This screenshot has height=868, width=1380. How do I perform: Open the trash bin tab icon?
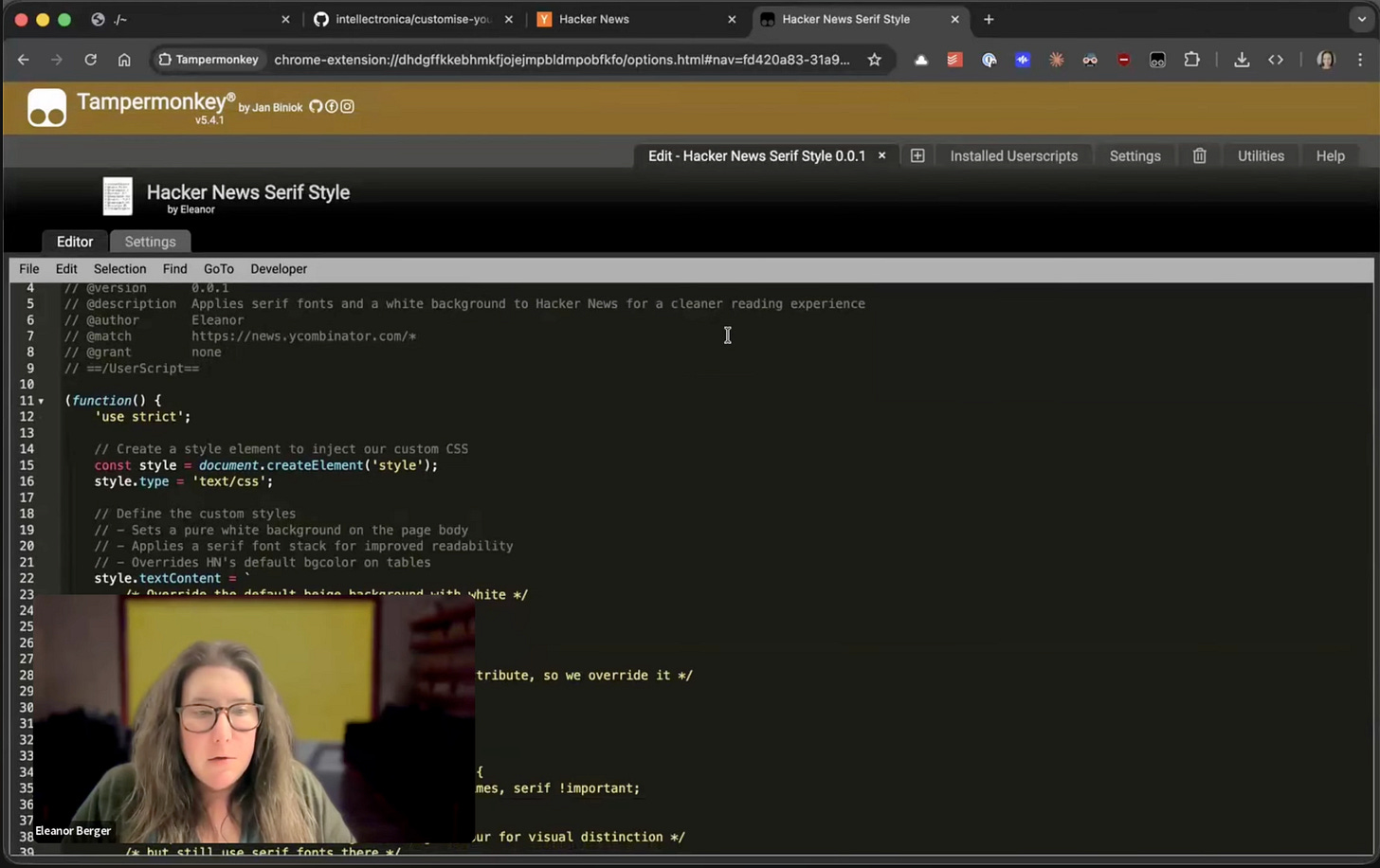[1199, 155]
